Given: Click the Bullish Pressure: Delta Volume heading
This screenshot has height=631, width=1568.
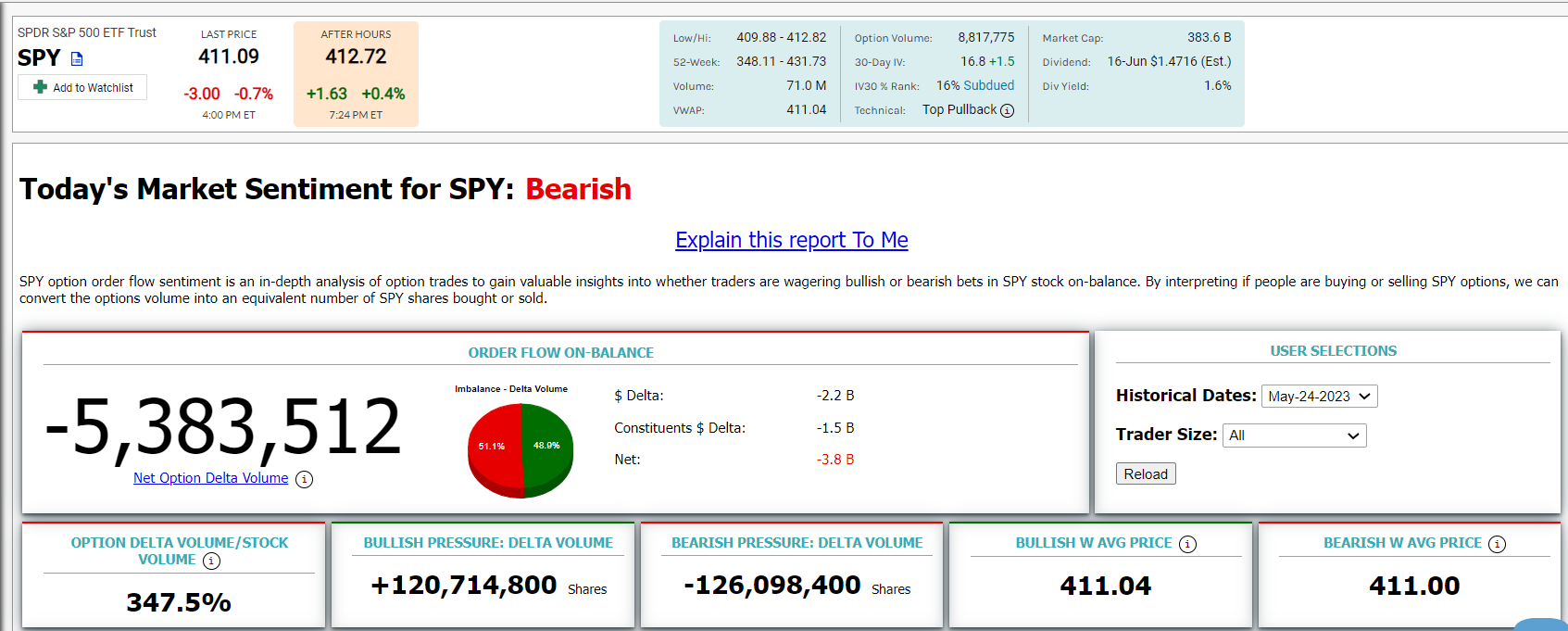Looking at the screenshot, I should point(488,543).
